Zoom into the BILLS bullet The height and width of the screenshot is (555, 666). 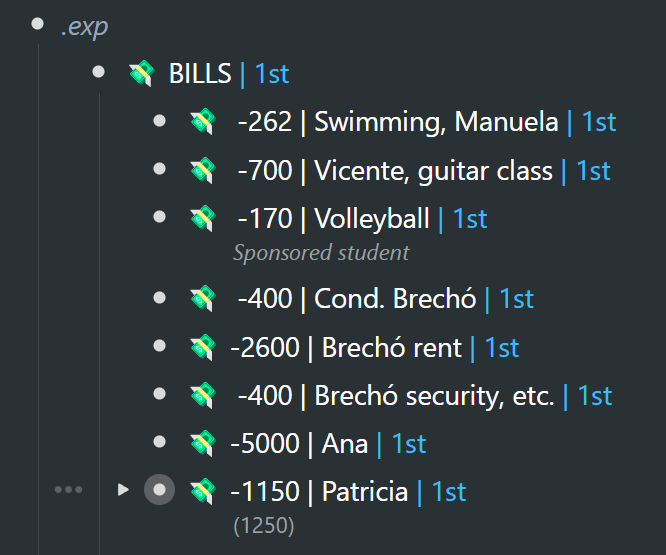(x=99, y=71)
